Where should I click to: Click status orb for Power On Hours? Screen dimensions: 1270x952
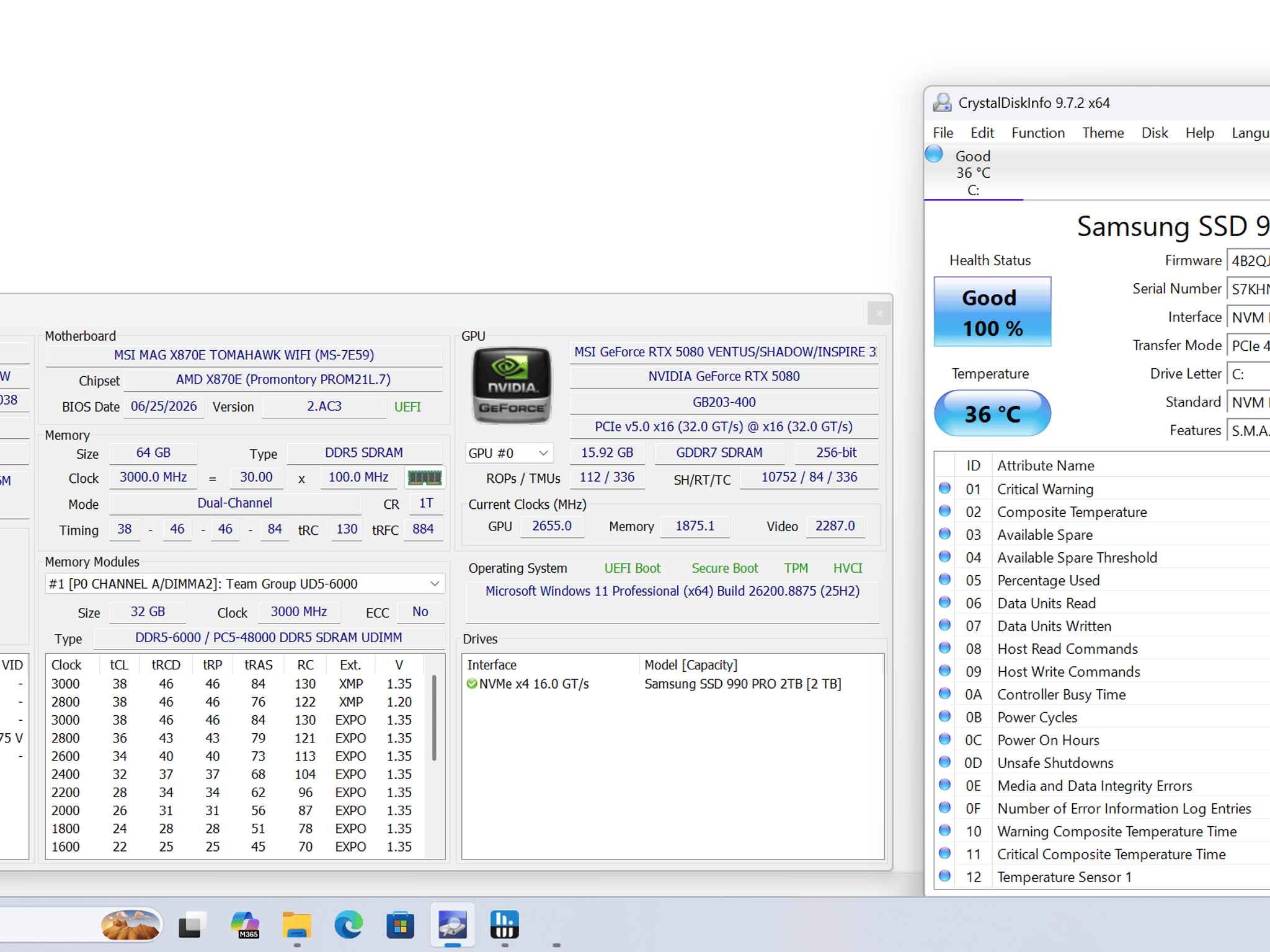click(945, 739)
